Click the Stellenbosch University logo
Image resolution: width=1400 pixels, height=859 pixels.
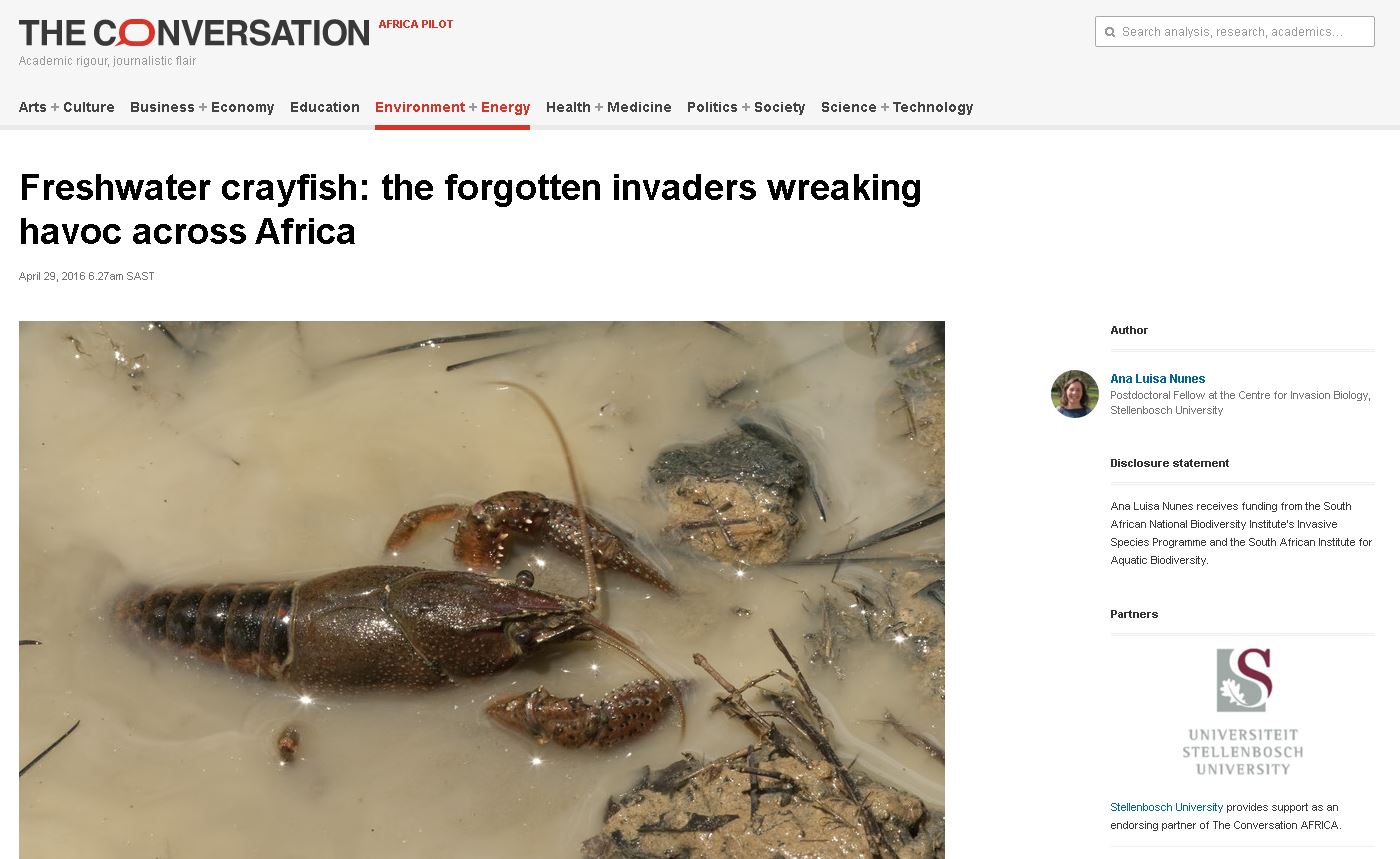1243,711
